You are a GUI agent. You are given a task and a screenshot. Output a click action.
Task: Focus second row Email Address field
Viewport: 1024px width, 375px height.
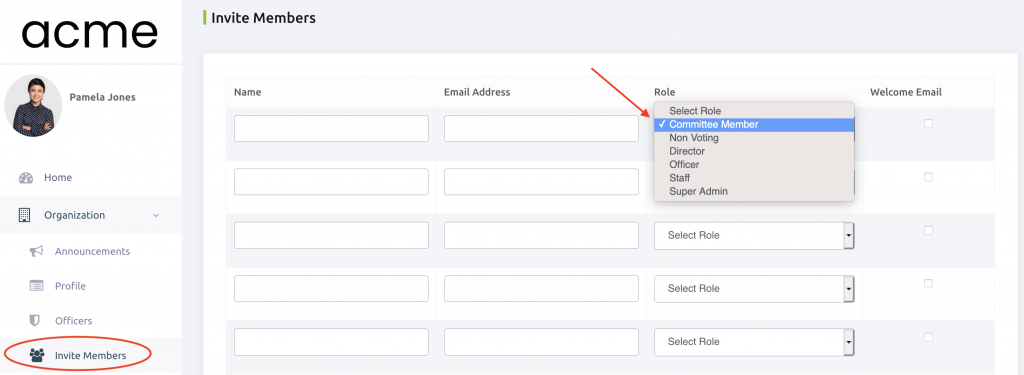[541, 182]
